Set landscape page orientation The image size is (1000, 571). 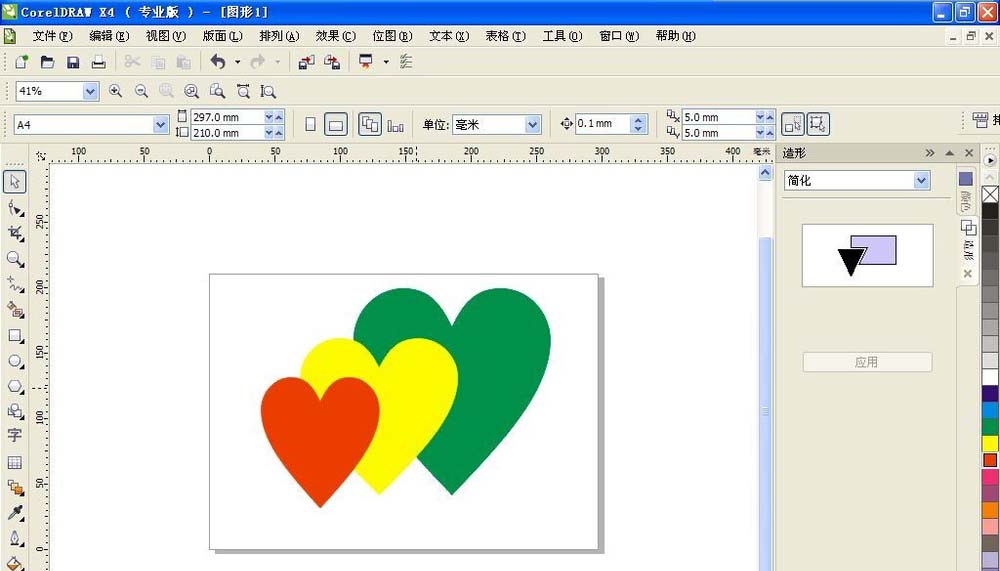tap(335, 124)
